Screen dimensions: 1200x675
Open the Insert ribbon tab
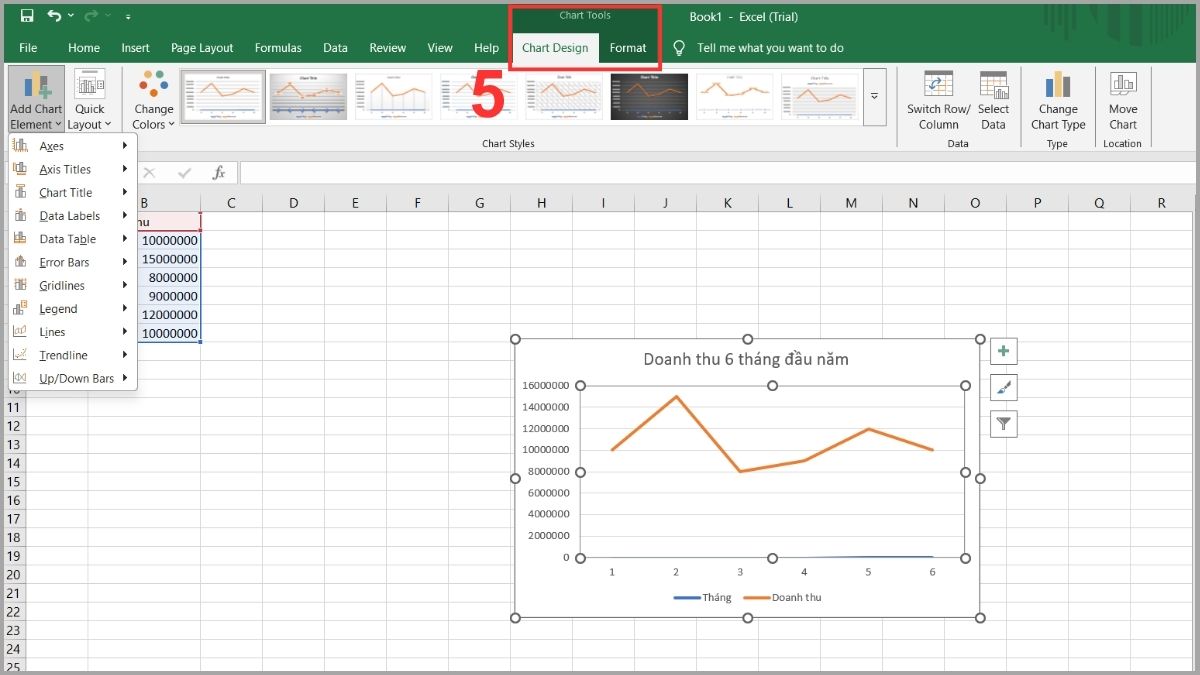(x=135, y=48)
